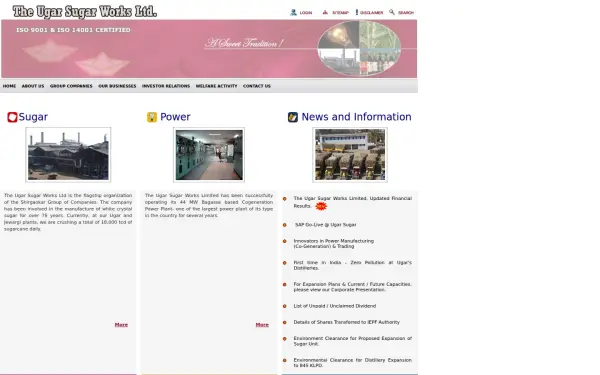600x375 pixels.
Task: Click bullet beside Updated Financial Results item
Action: (x=285, y=199)
